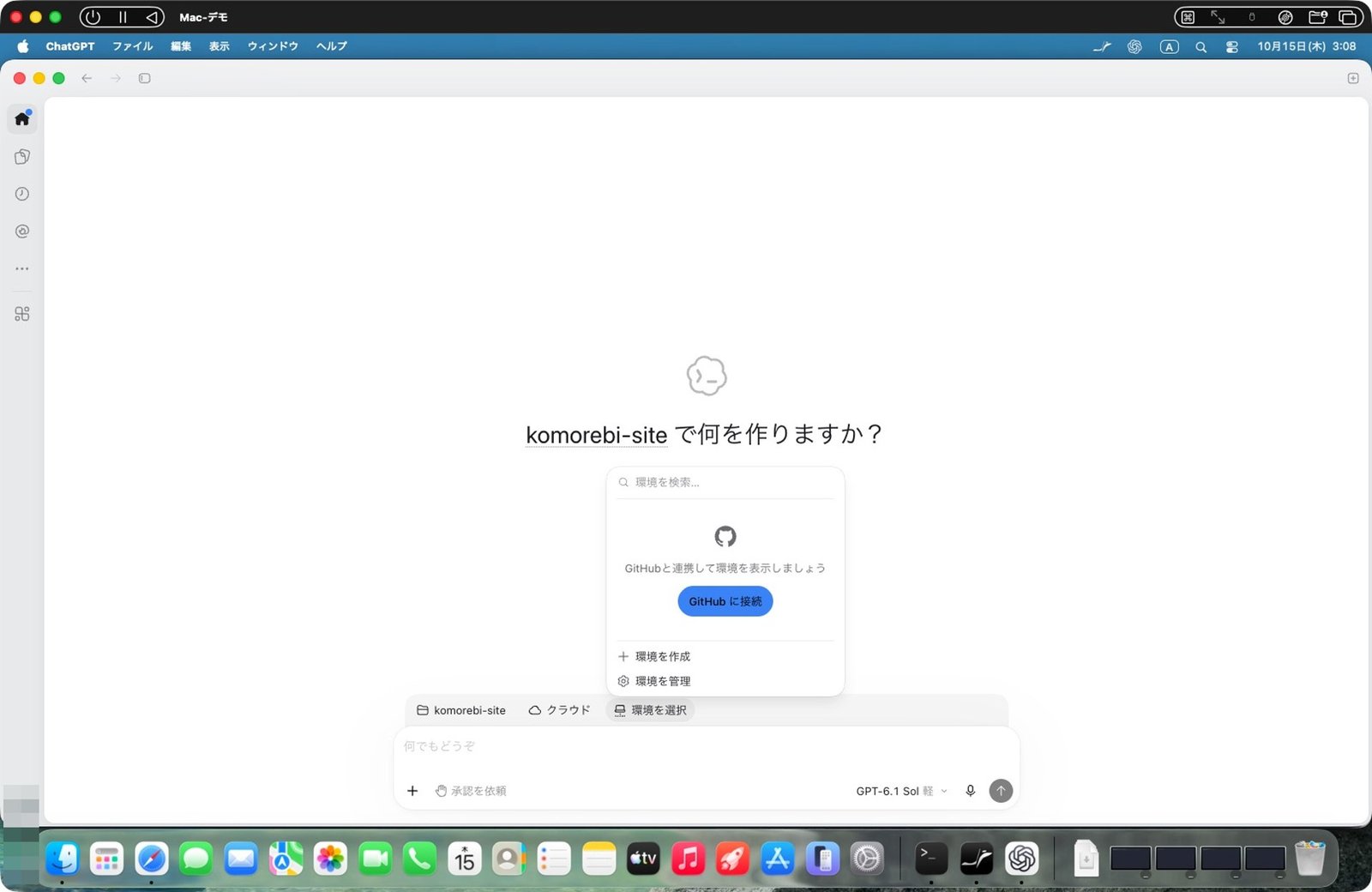Open the ヘルプ menu
This screenshot has height=892, width=1372.
332,46
